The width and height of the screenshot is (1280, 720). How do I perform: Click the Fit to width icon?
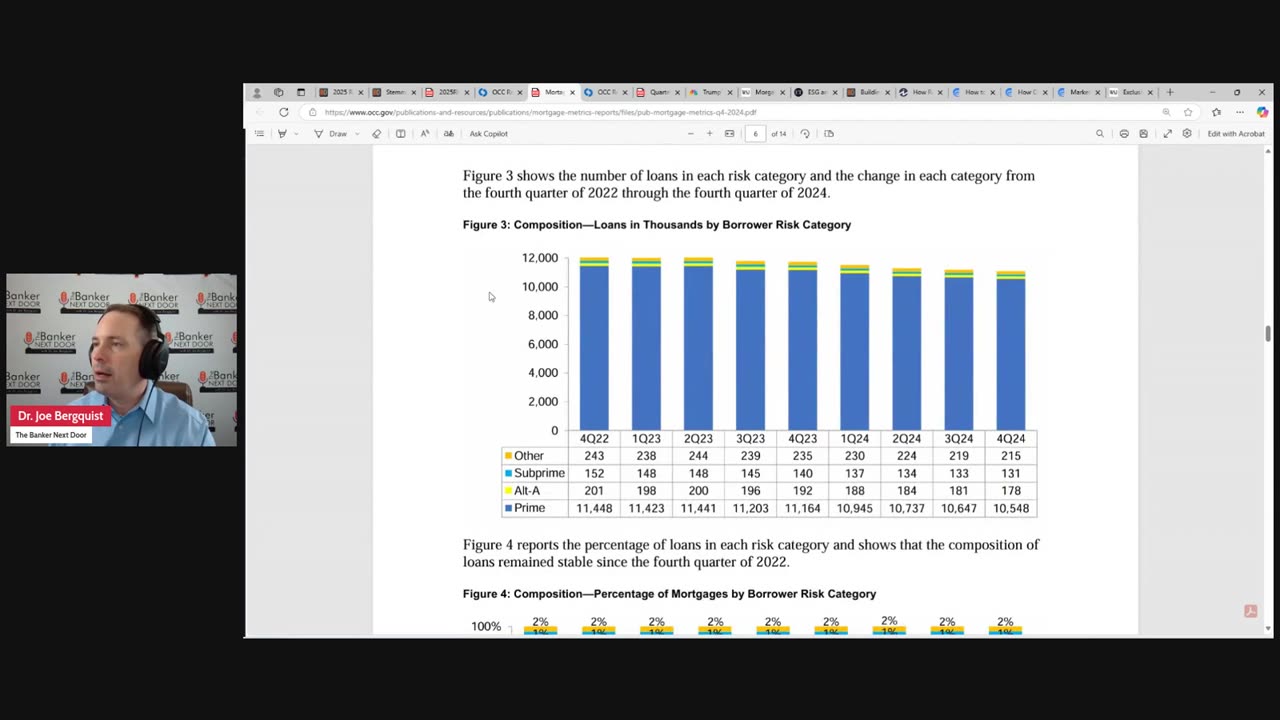[x=730, y=133]
